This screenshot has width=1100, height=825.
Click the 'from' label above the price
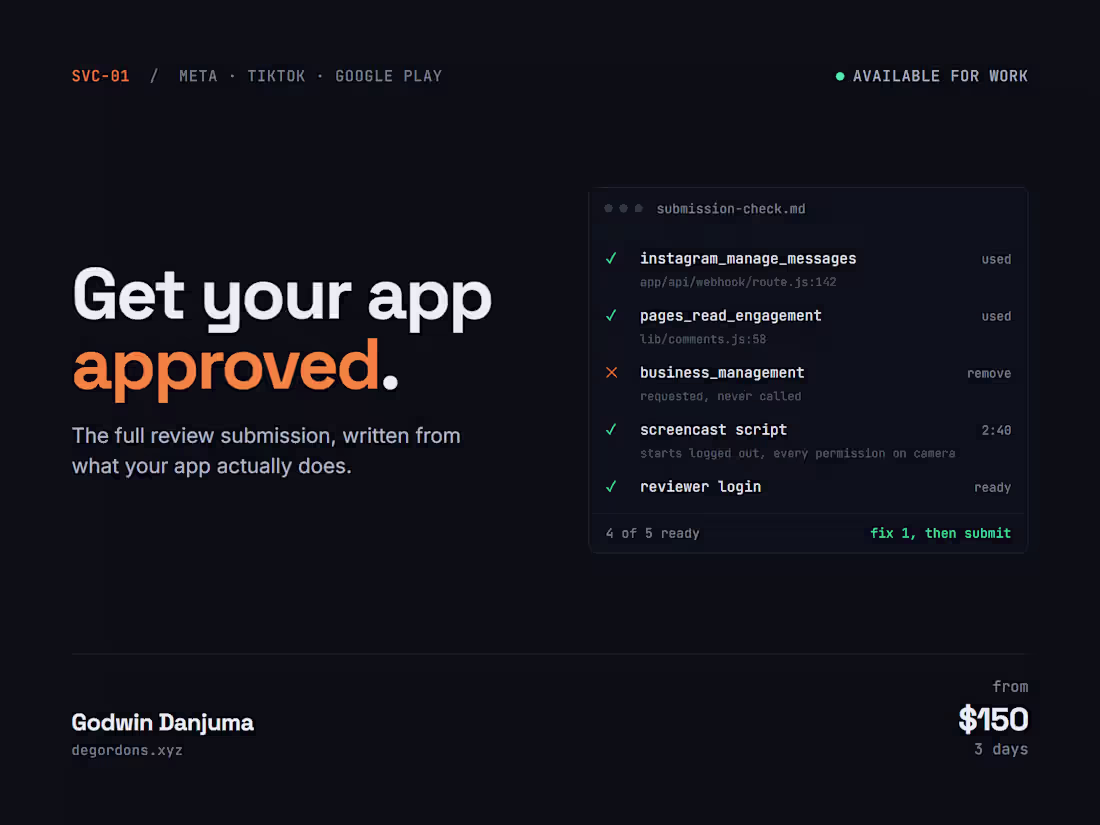tap(1010, 687)
